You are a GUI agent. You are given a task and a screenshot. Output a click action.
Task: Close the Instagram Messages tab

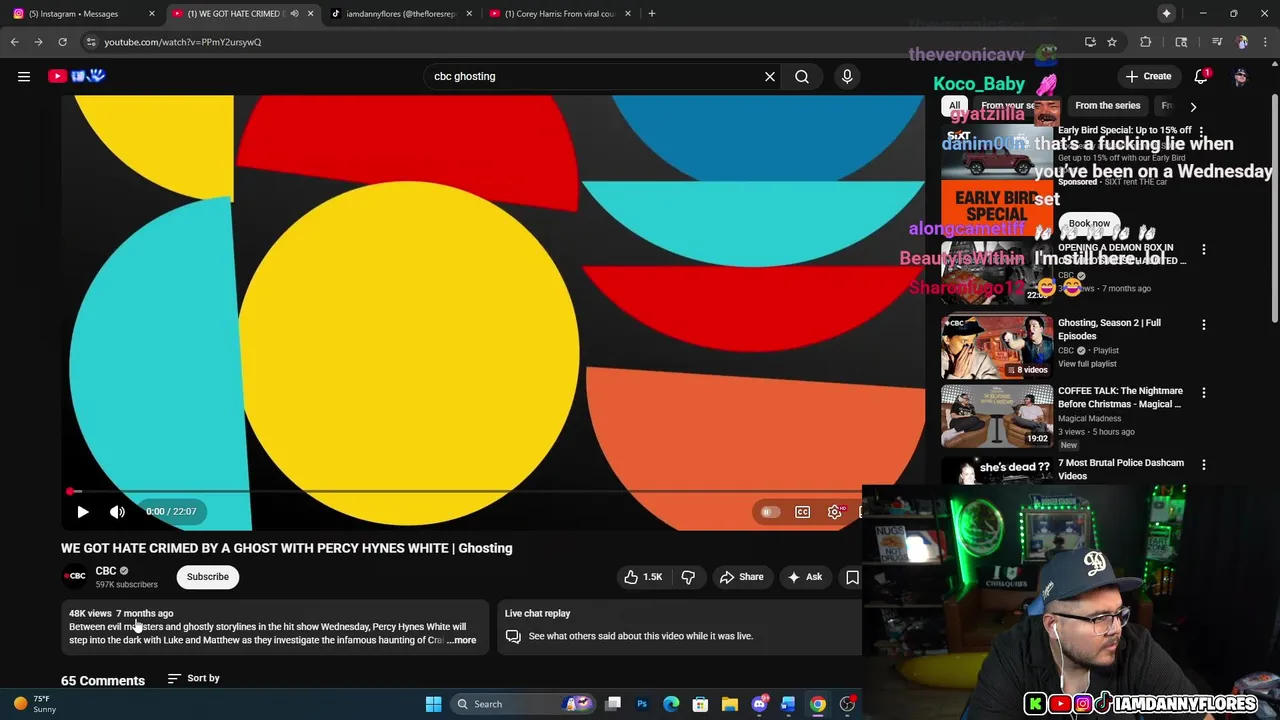[x=152, y=14]
